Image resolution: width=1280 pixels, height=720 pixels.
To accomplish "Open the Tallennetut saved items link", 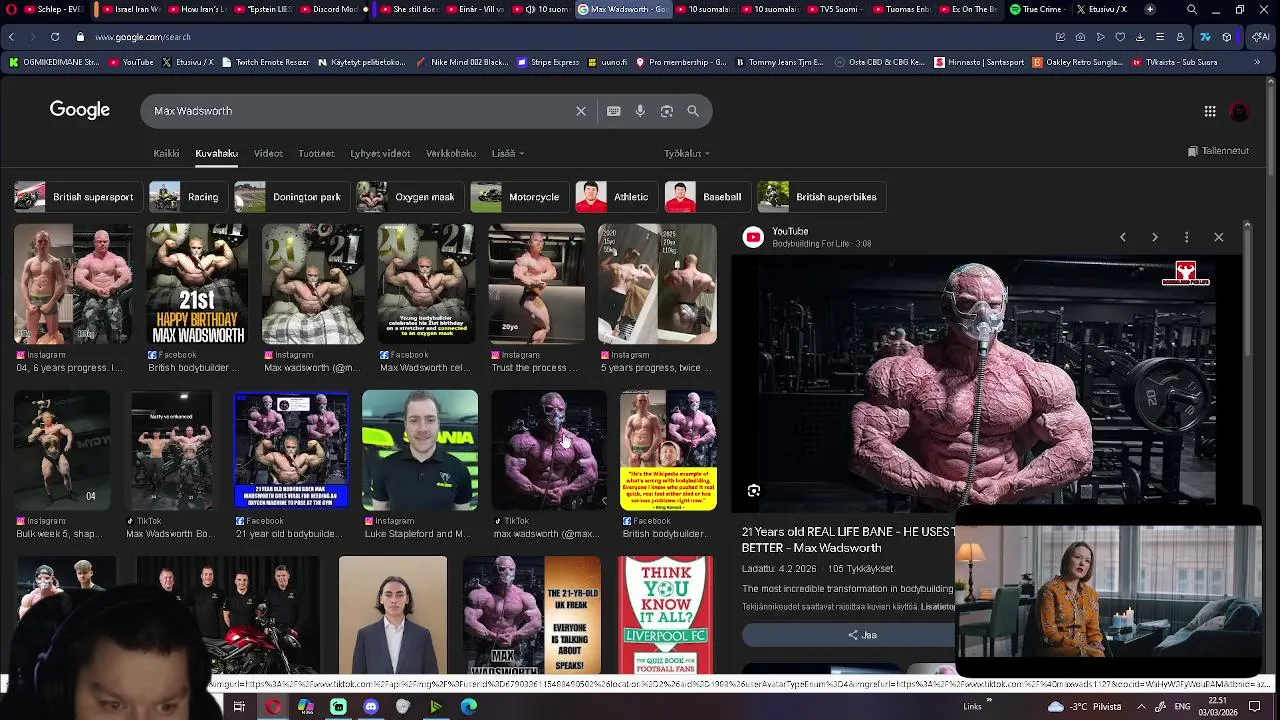I will click(x=1218, y=151).
